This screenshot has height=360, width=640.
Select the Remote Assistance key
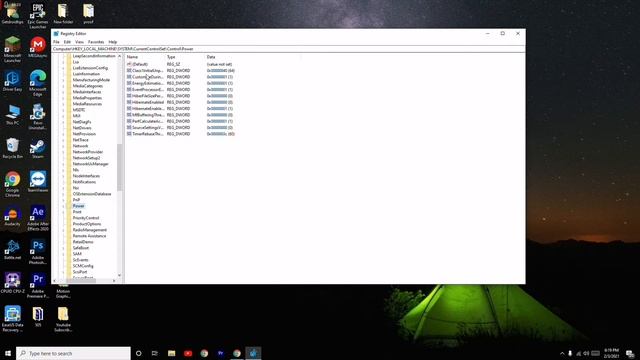(89, 236)
